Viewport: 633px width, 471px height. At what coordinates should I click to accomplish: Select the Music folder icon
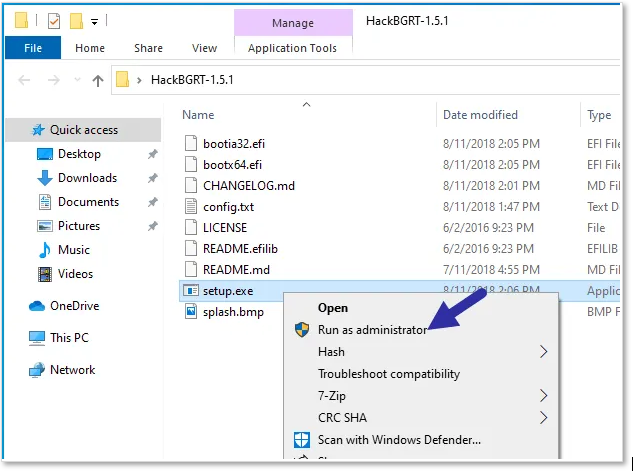click(44, 250)
